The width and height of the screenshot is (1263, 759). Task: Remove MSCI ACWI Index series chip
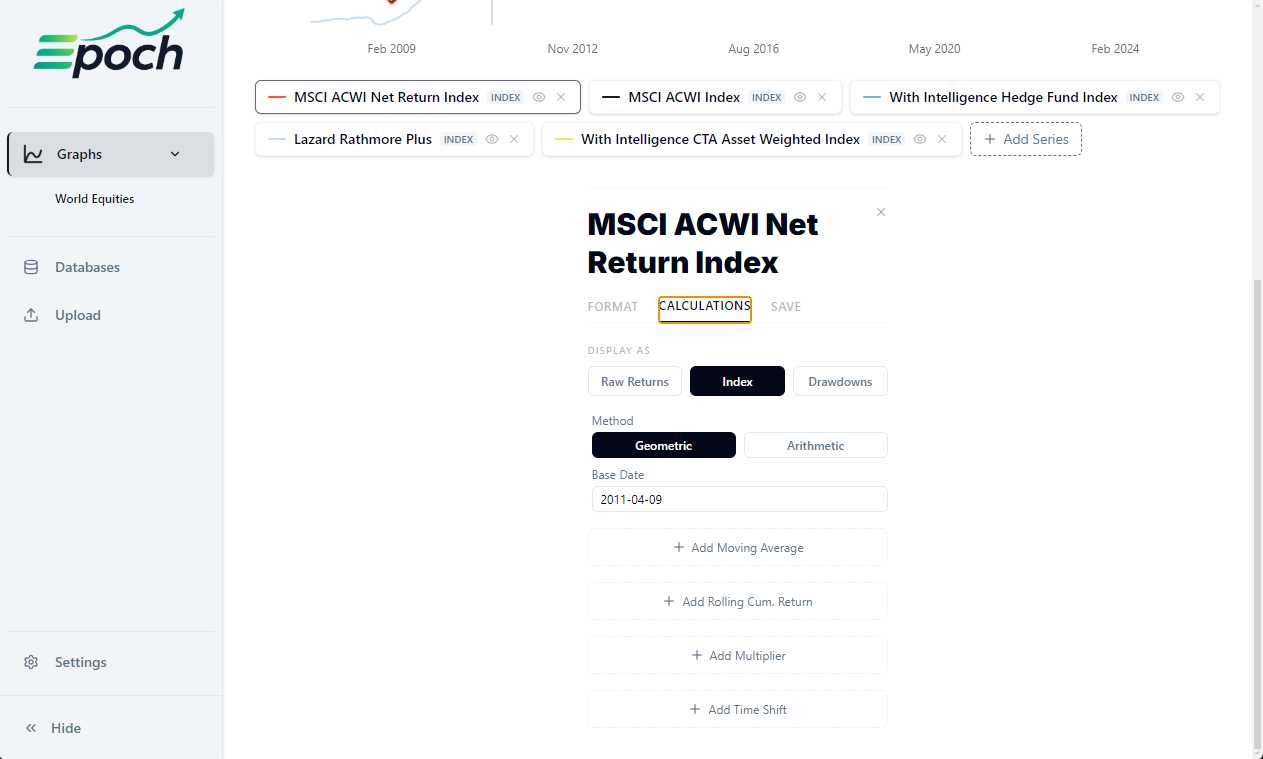(822, 97)
